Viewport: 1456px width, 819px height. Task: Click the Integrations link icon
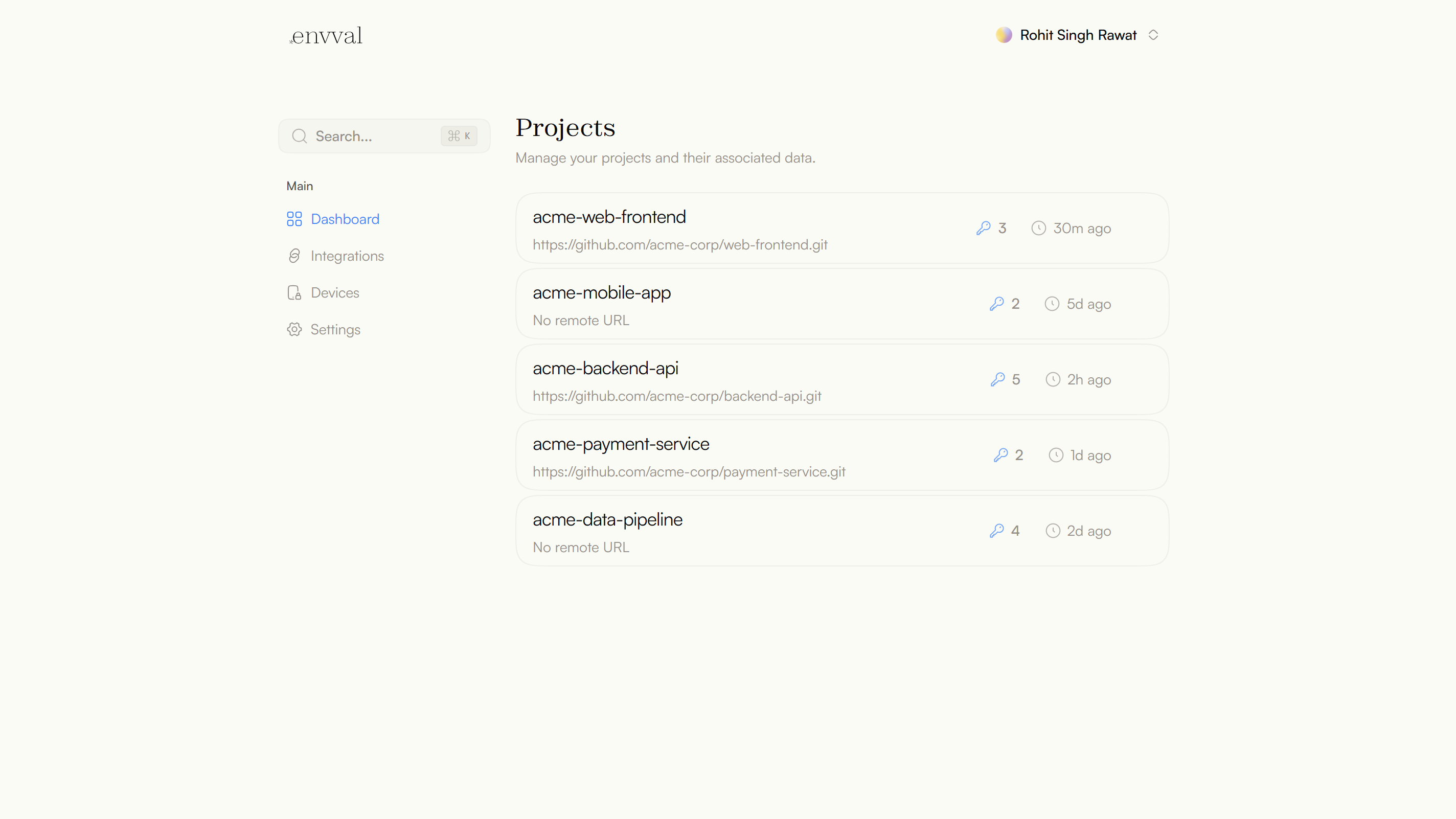click(x=294, y=256)
